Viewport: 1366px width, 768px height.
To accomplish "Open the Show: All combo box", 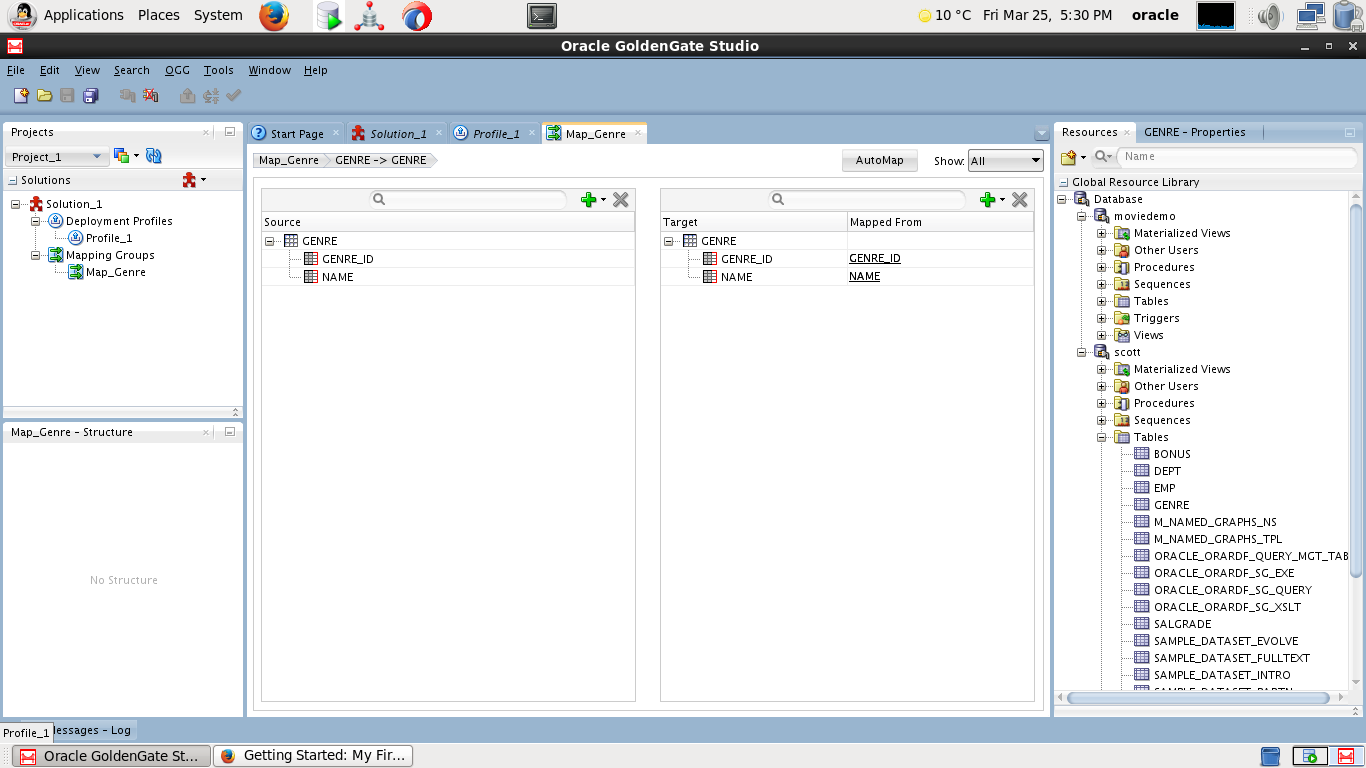I will (1006, 161).
